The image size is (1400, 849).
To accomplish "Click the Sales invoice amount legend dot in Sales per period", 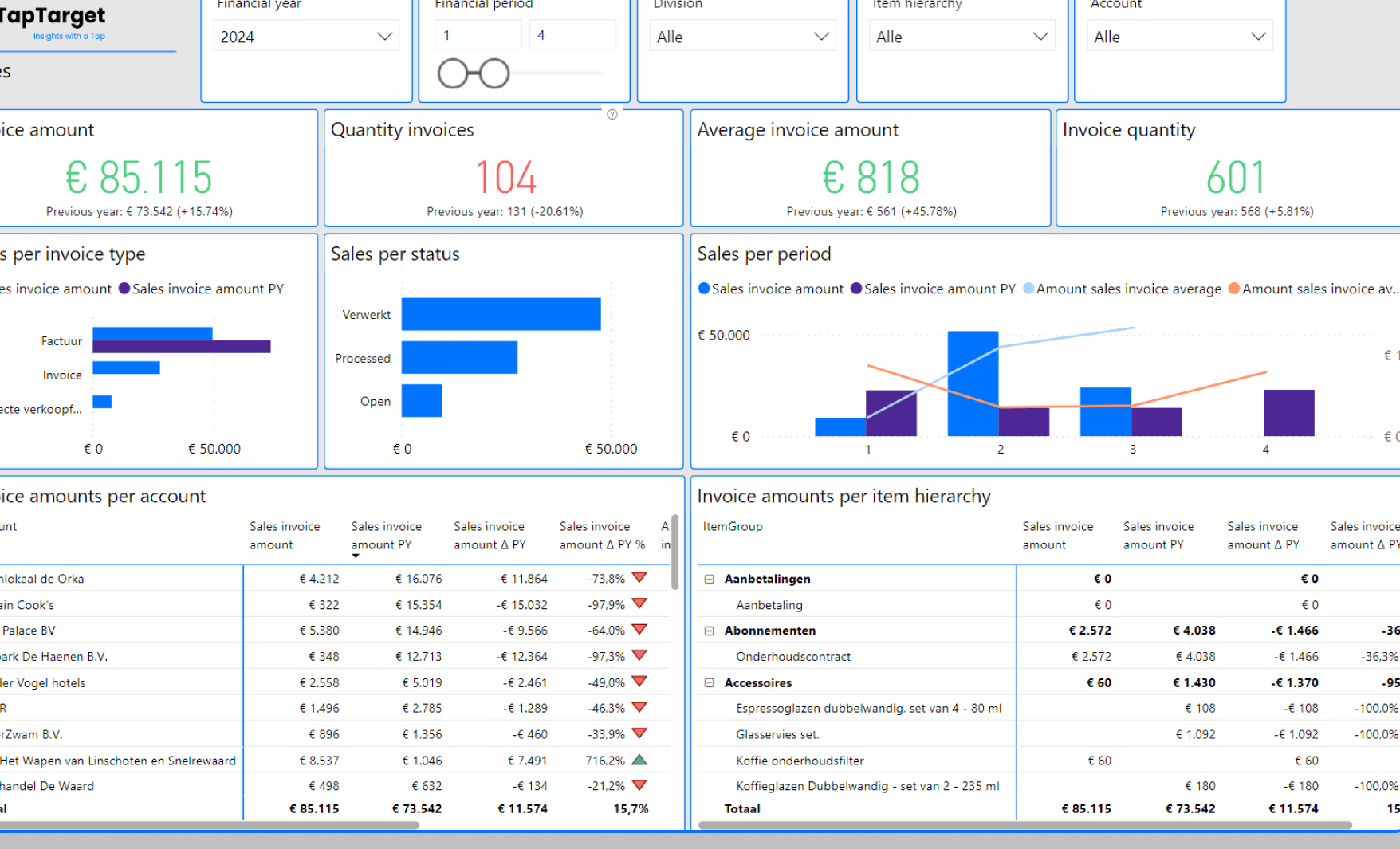I will [704, 289].
